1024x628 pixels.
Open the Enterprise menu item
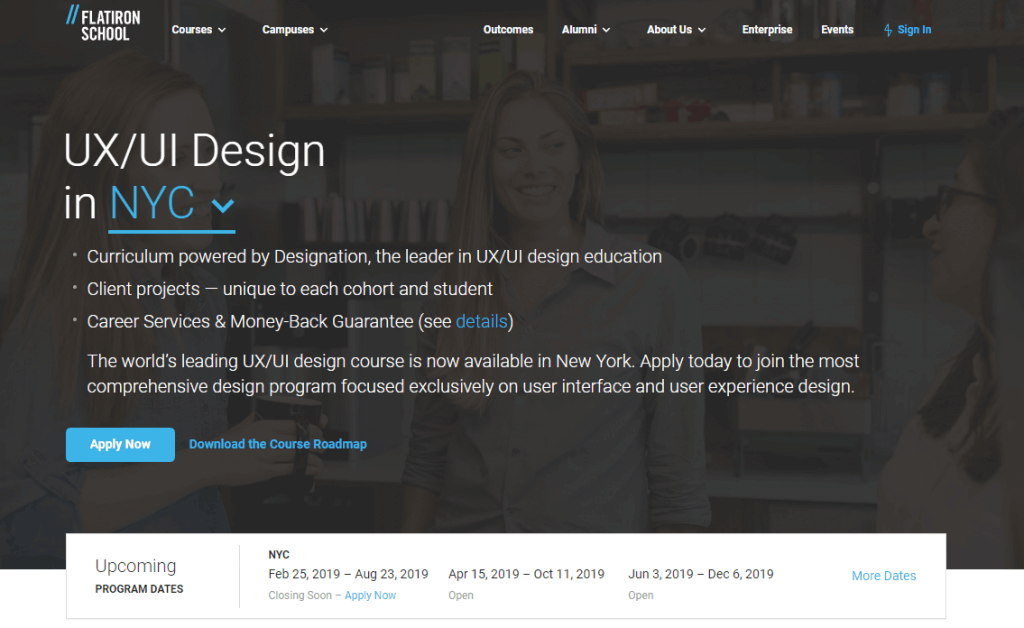click(x=767, y=30)
